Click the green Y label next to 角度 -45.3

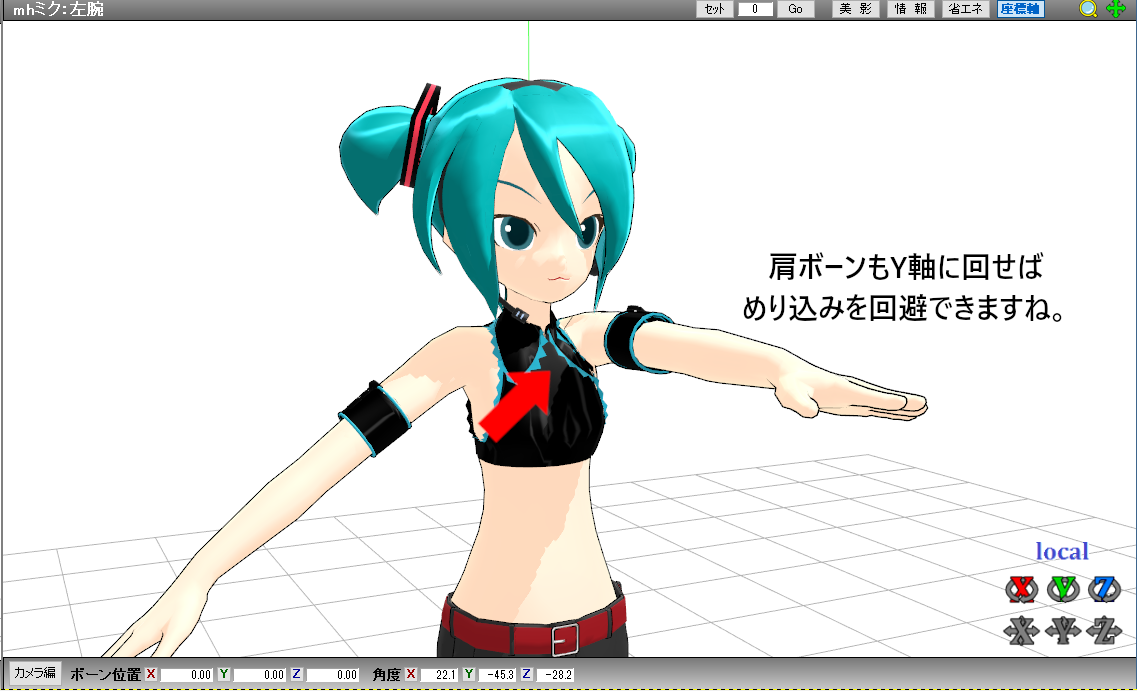click(469, 674)
